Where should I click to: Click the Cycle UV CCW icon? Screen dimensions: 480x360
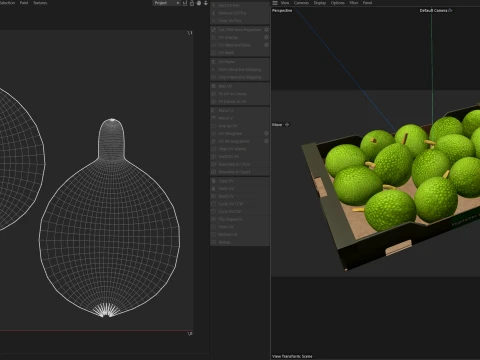click(214, 204)
